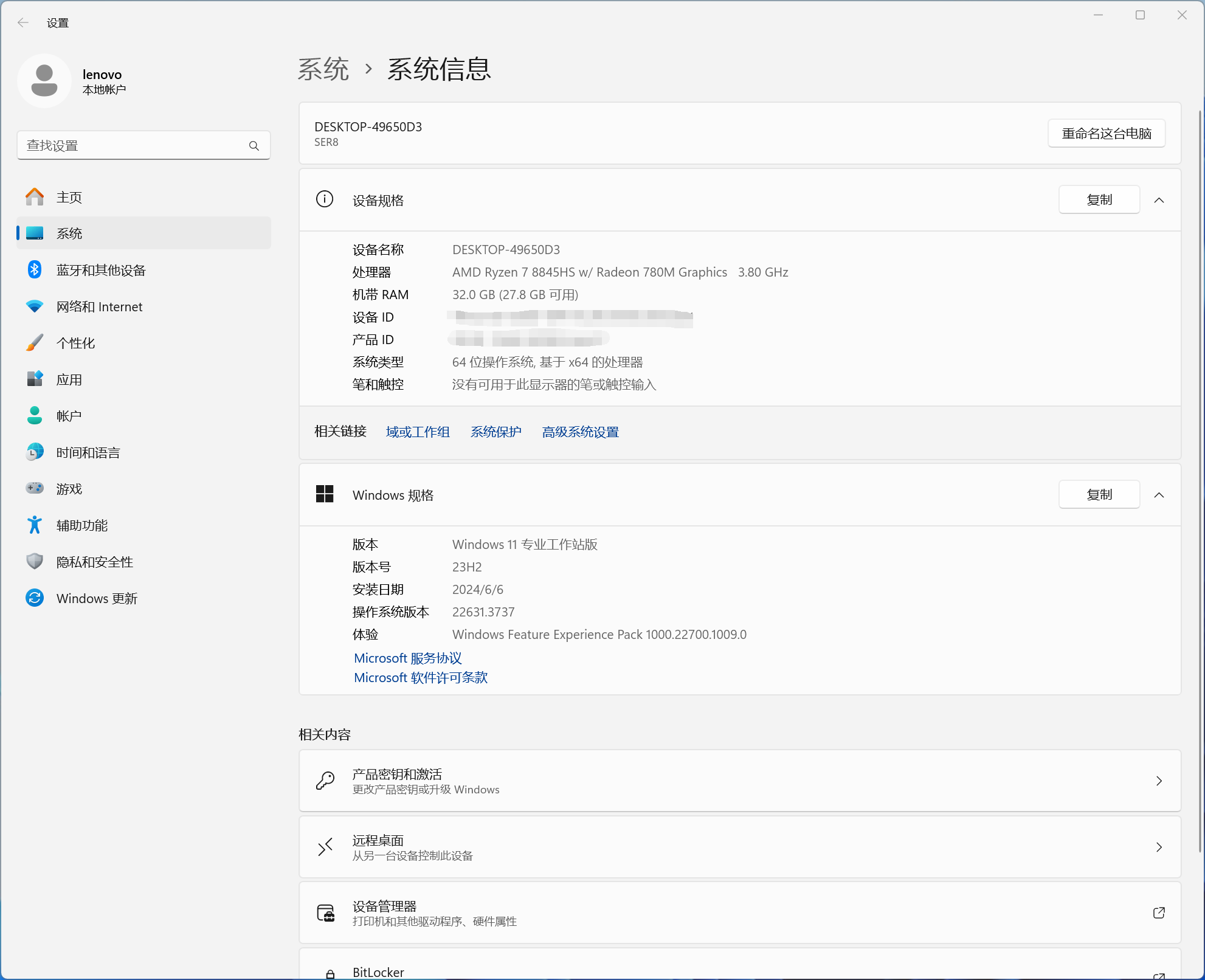Click the product key icon
This screenshot has height=980, width=1205.
[x=325, y=781]
